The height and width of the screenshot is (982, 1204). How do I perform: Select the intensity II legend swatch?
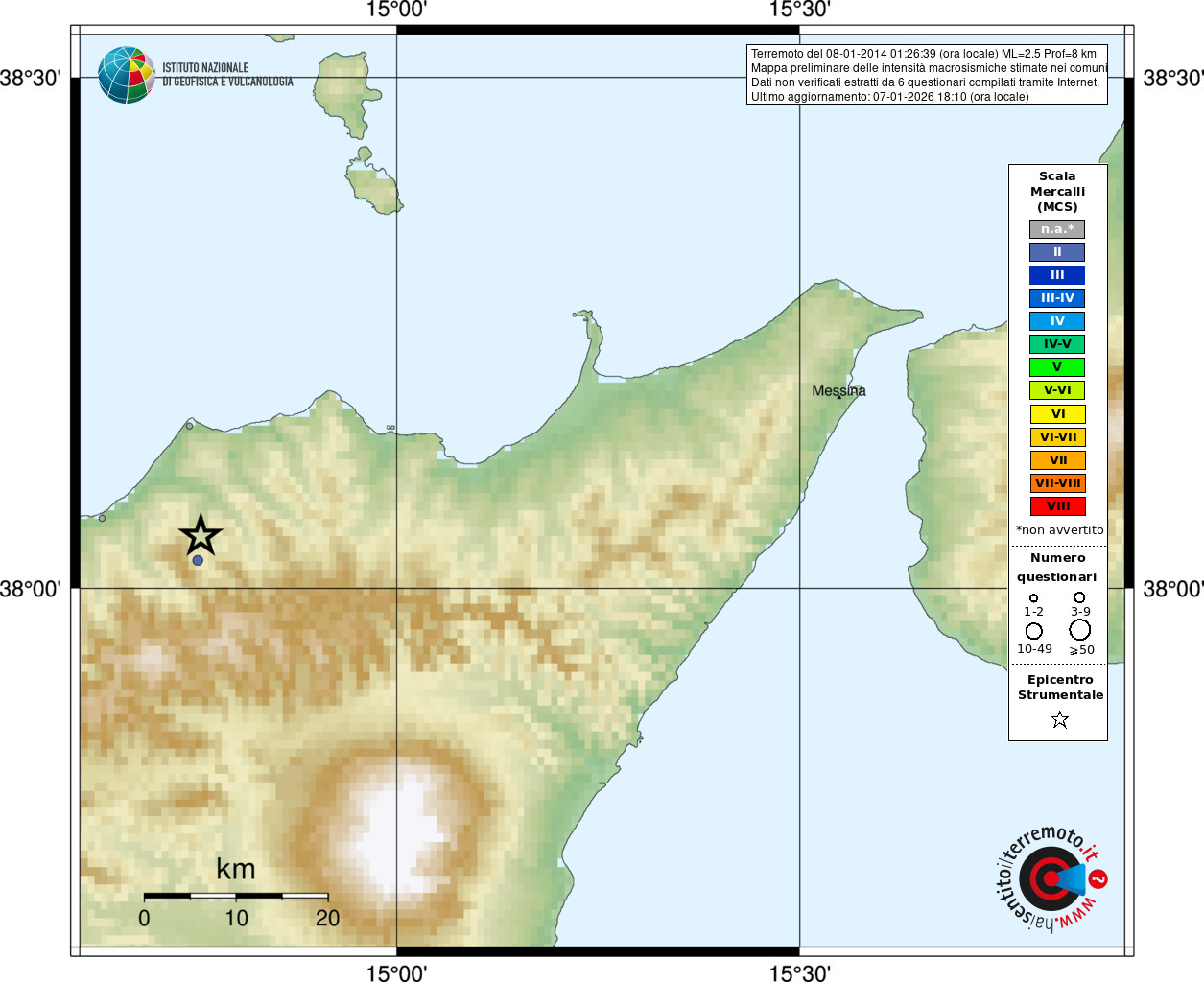1057,252
